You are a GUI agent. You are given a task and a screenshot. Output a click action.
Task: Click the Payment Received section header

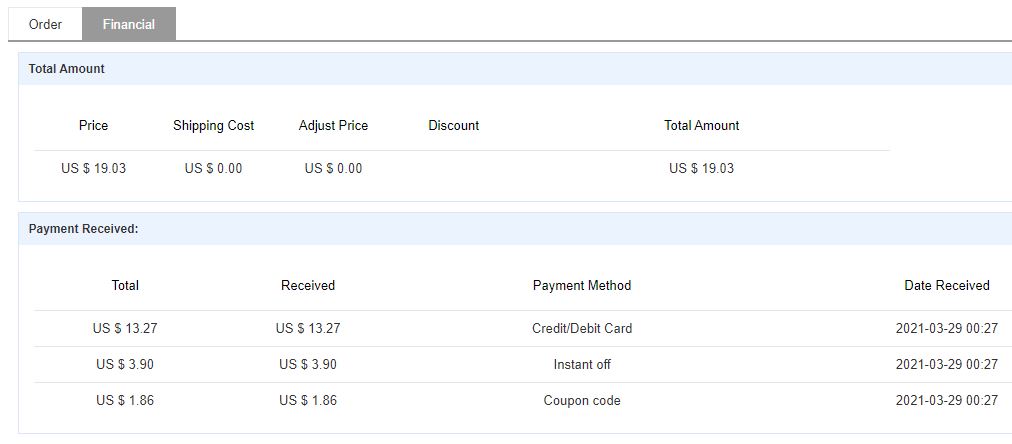coord(83,229)
